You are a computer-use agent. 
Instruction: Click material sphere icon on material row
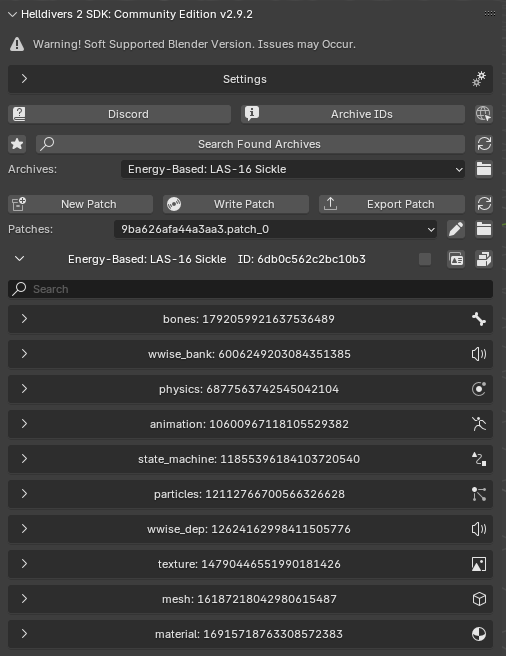(x=479, y=634)
